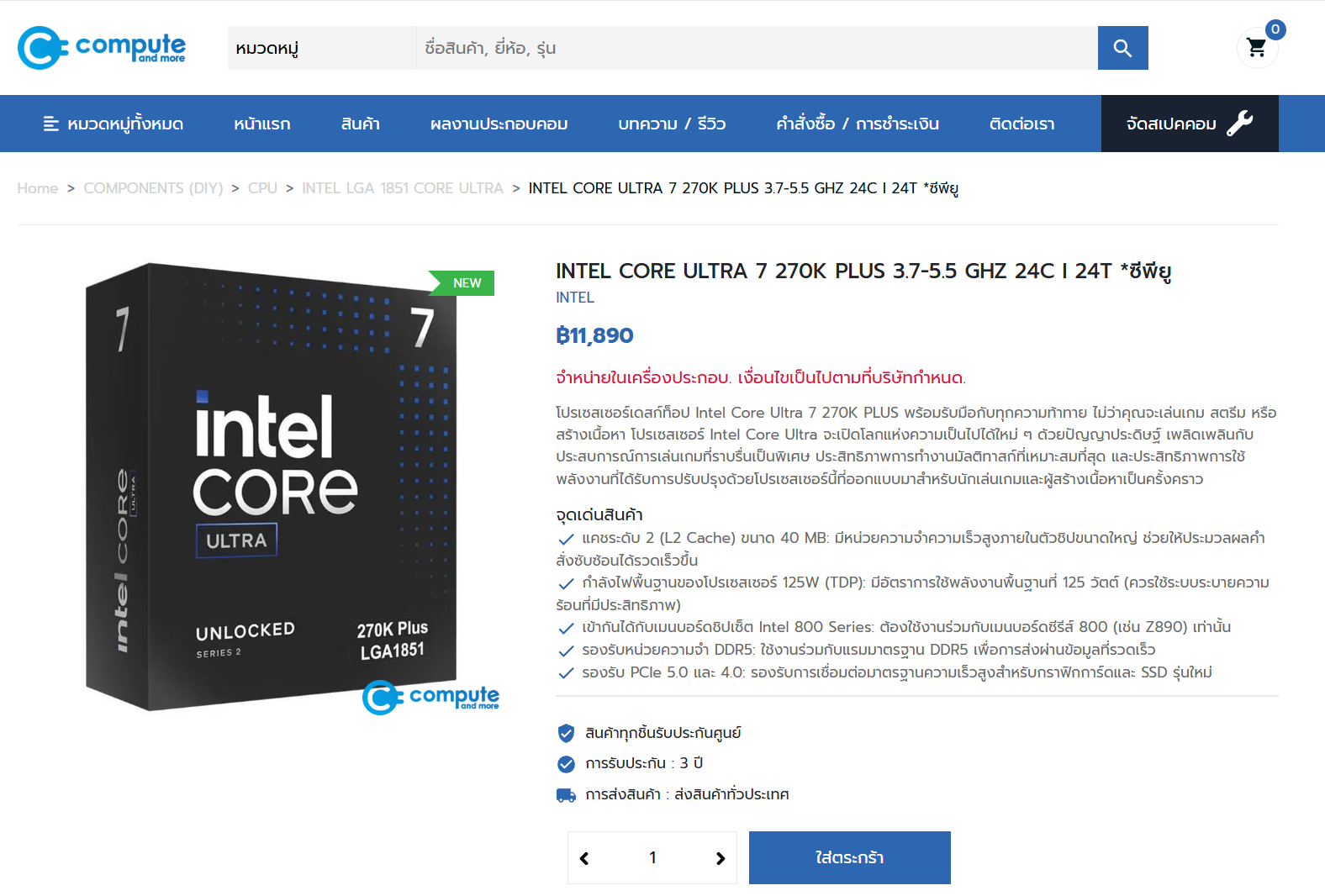The image size is (1325, 896).
Task: Decrease quantity with left arrow
Action: coord(584,858)
